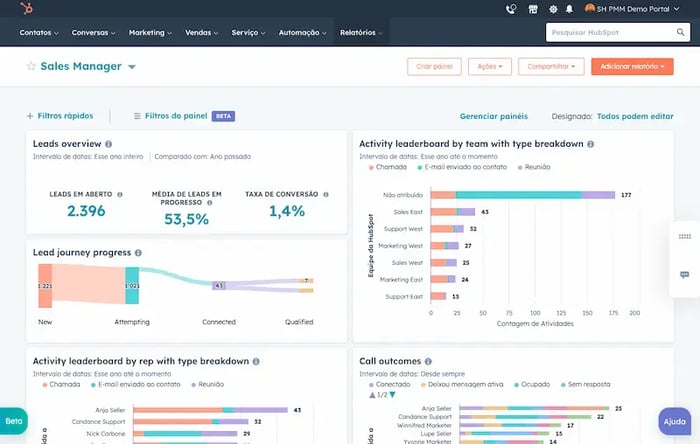Click the Gerenciar painéis link
Viewport: 700px width, 444px height.
tap(494, 116)
